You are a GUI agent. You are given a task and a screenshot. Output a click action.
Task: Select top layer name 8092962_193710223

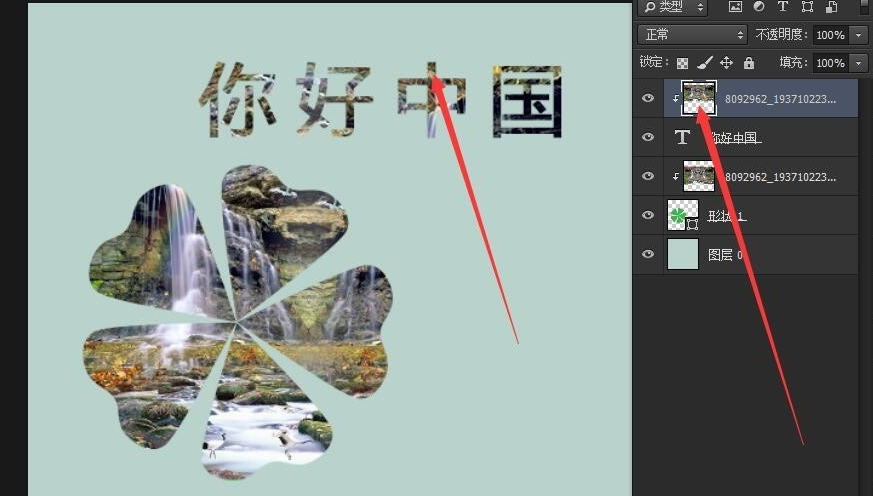780,99
